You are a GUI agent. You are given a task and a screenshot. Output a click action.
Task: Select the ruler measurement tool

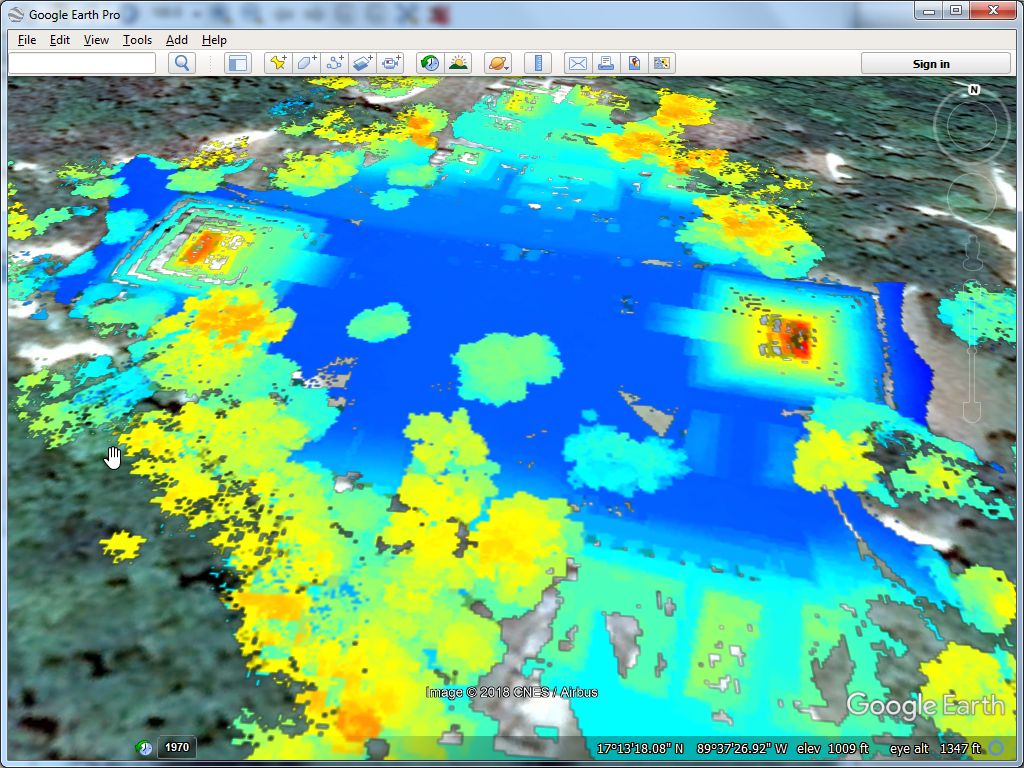coord(538,63)
